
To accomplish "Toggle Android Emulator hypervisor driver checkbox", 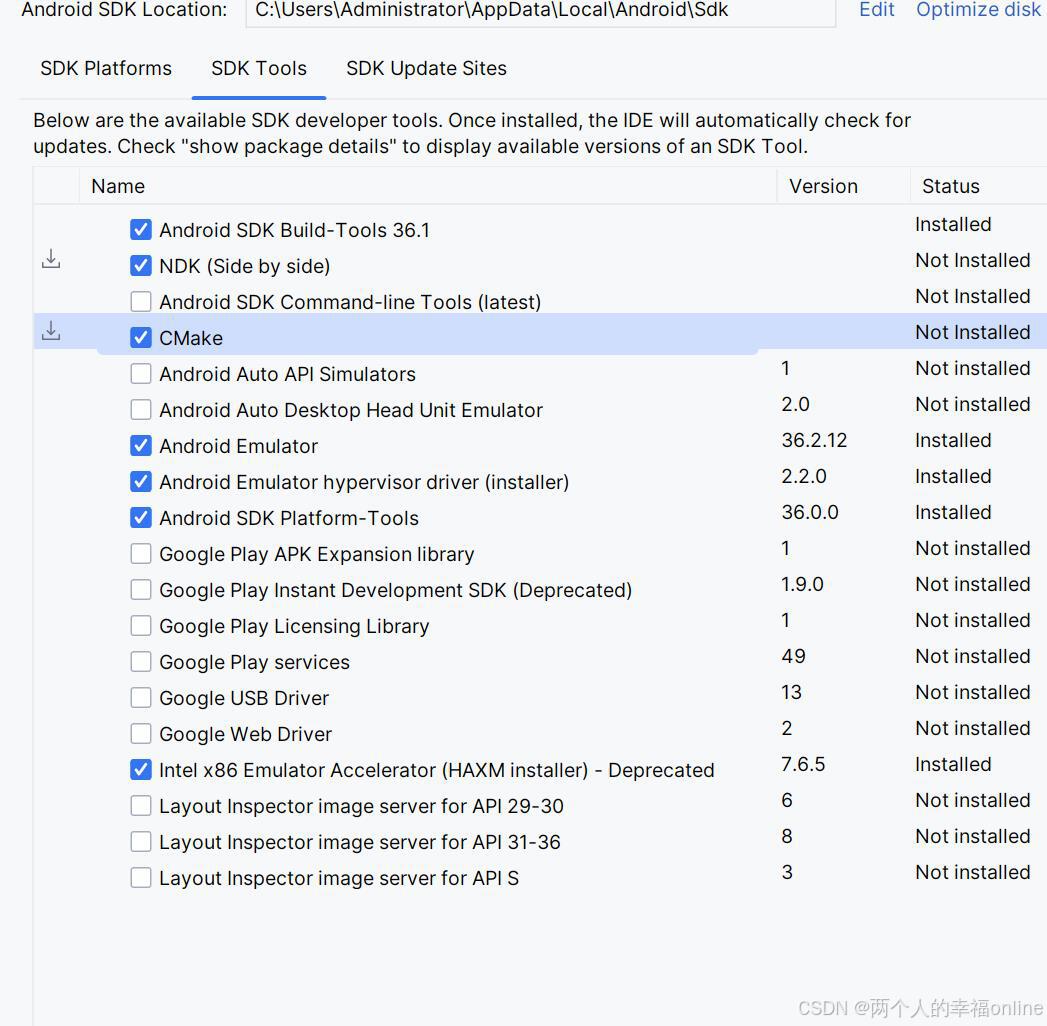I will coord(141,482).
